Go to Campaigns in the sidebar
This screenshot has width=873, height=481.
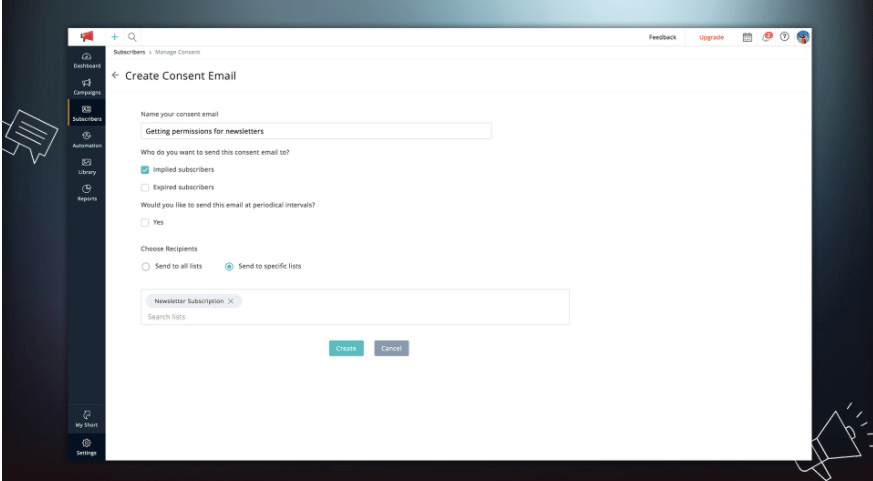(86, 86)
